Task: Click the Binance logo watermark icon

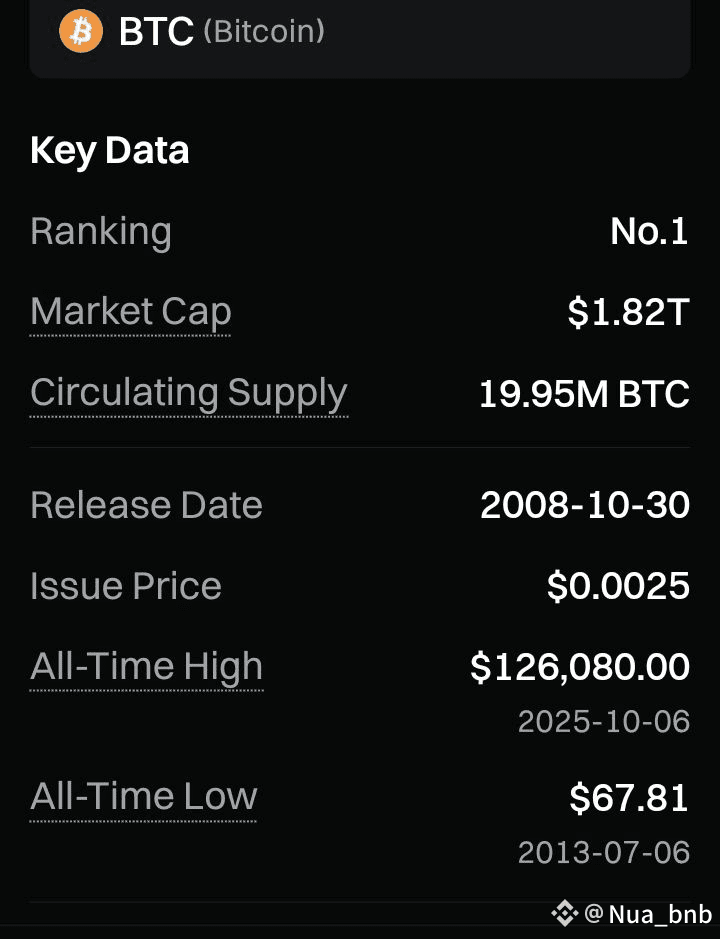Action: click(x=565, y=913)
